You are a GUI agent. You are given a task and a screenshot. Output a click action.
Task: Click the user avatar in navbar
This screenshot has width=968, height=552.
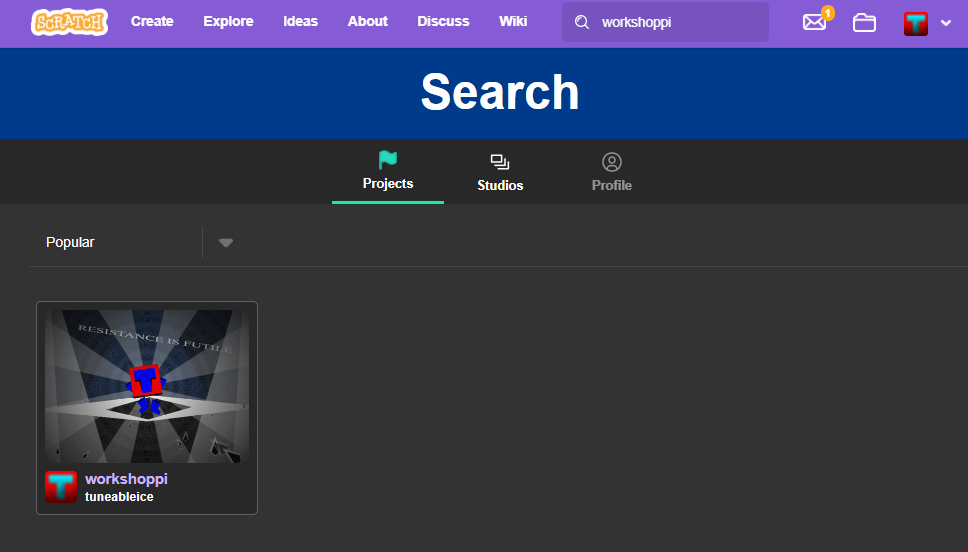(x=916, y=23)
